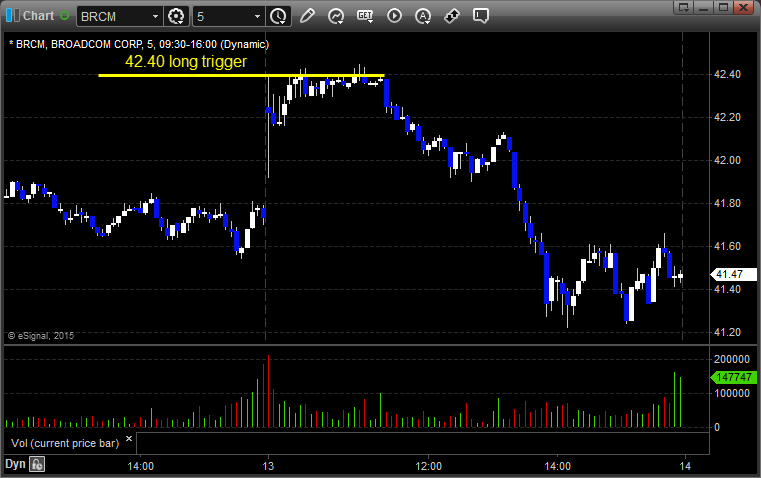Image resolution: width=761 pixels, height=478 pixels.
Task: Click the 41.40 price axis label
Action: tap(728, 289)
